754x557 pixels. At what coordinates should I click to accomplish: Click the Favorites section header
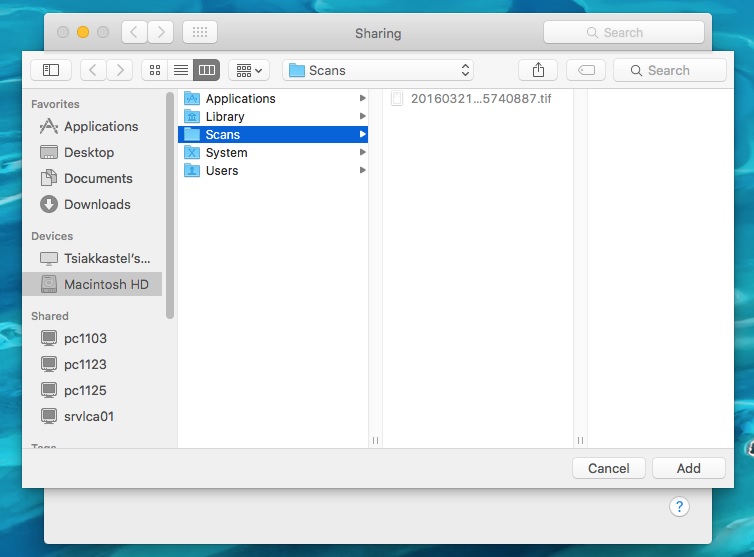[55, 104]
